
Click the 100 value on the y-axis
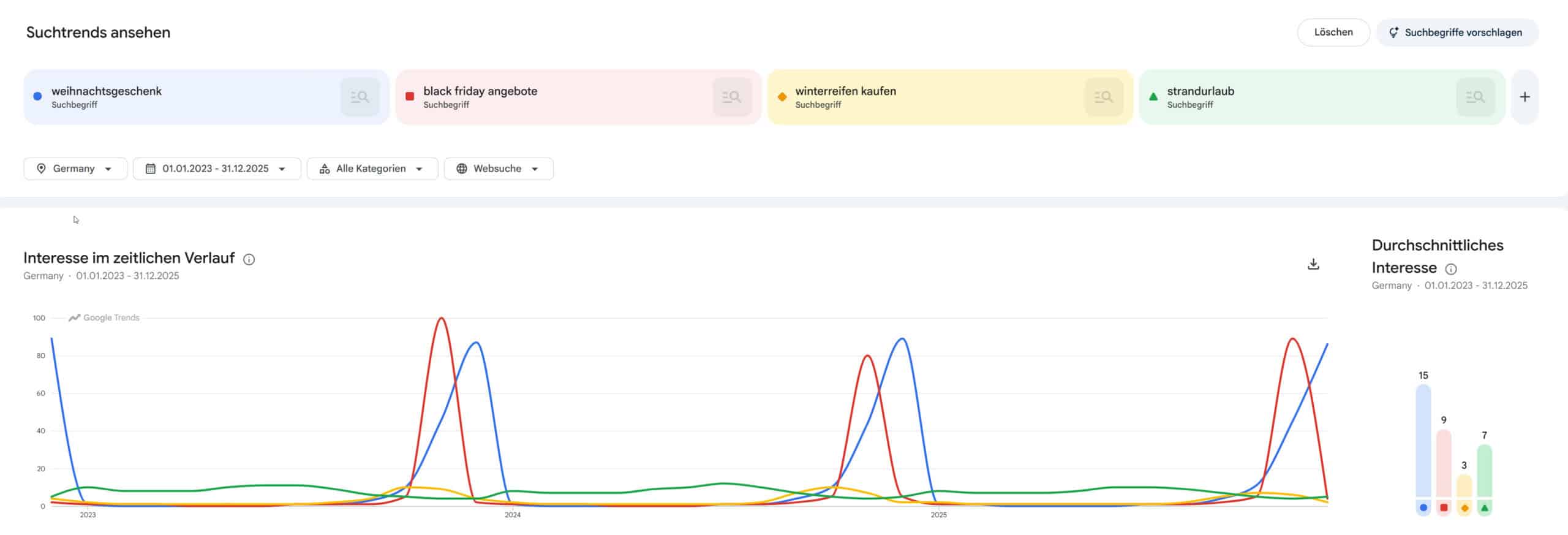pyautogui.click(x=39, y=318)
